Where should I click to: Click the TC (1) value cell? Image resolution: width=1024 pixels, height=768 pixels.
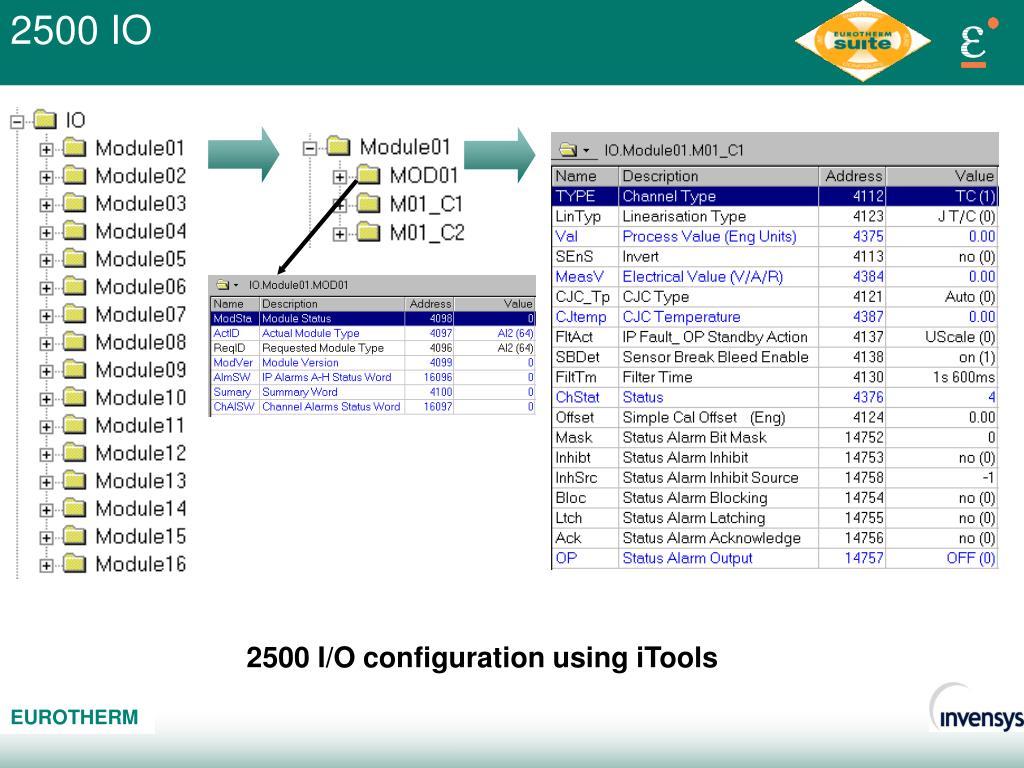[942, 197]
